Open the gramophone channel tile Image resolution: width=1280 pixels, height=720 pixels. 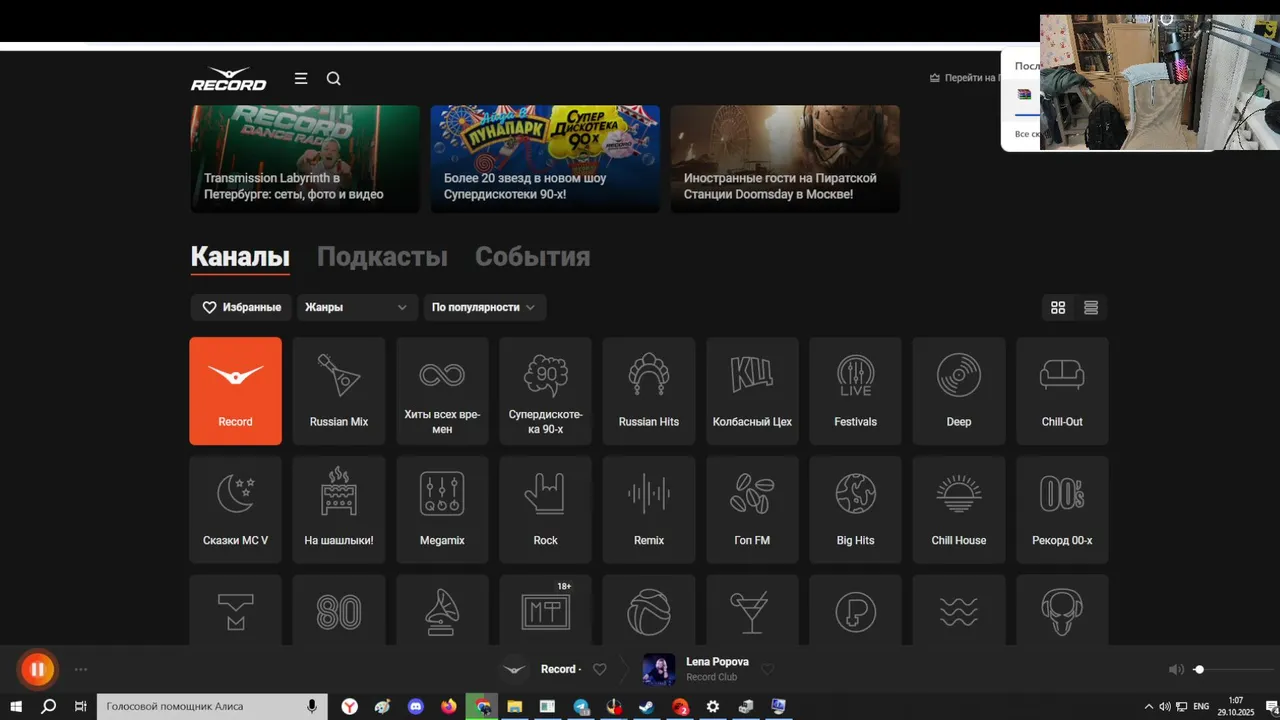(442, 610)
